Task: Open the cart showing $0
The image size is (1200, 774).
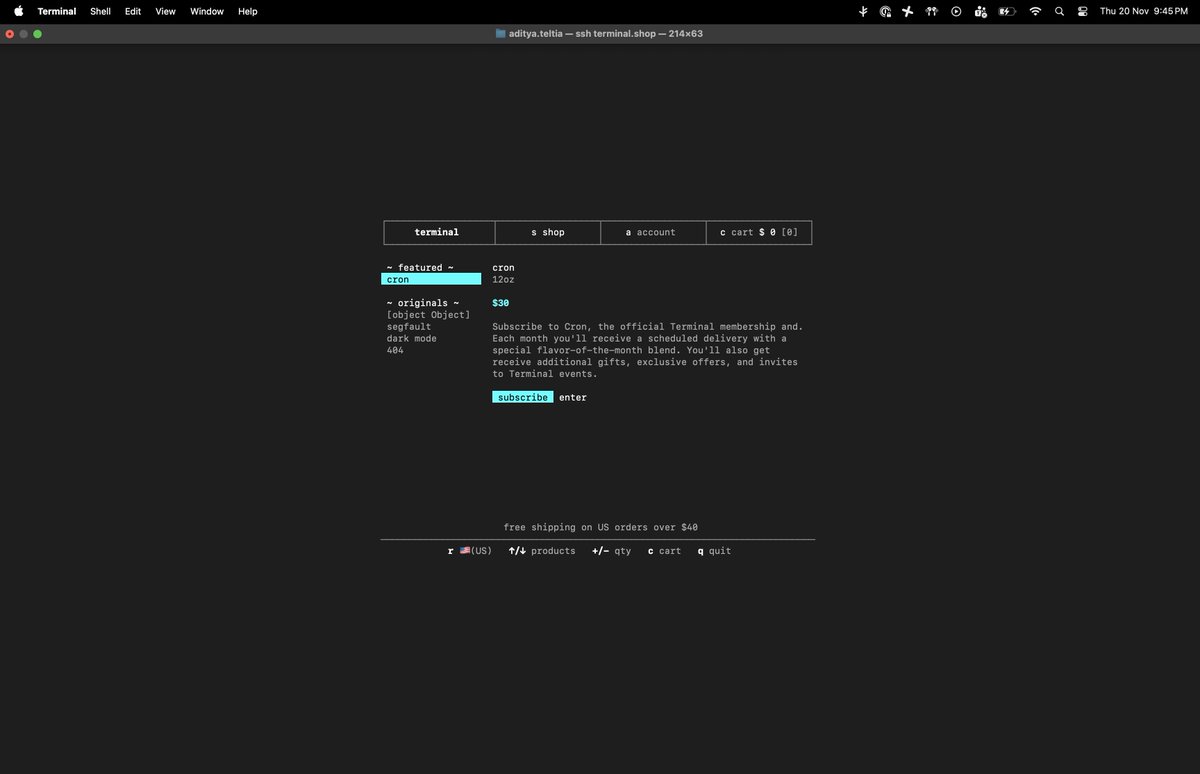Action: tap(758, 232)
